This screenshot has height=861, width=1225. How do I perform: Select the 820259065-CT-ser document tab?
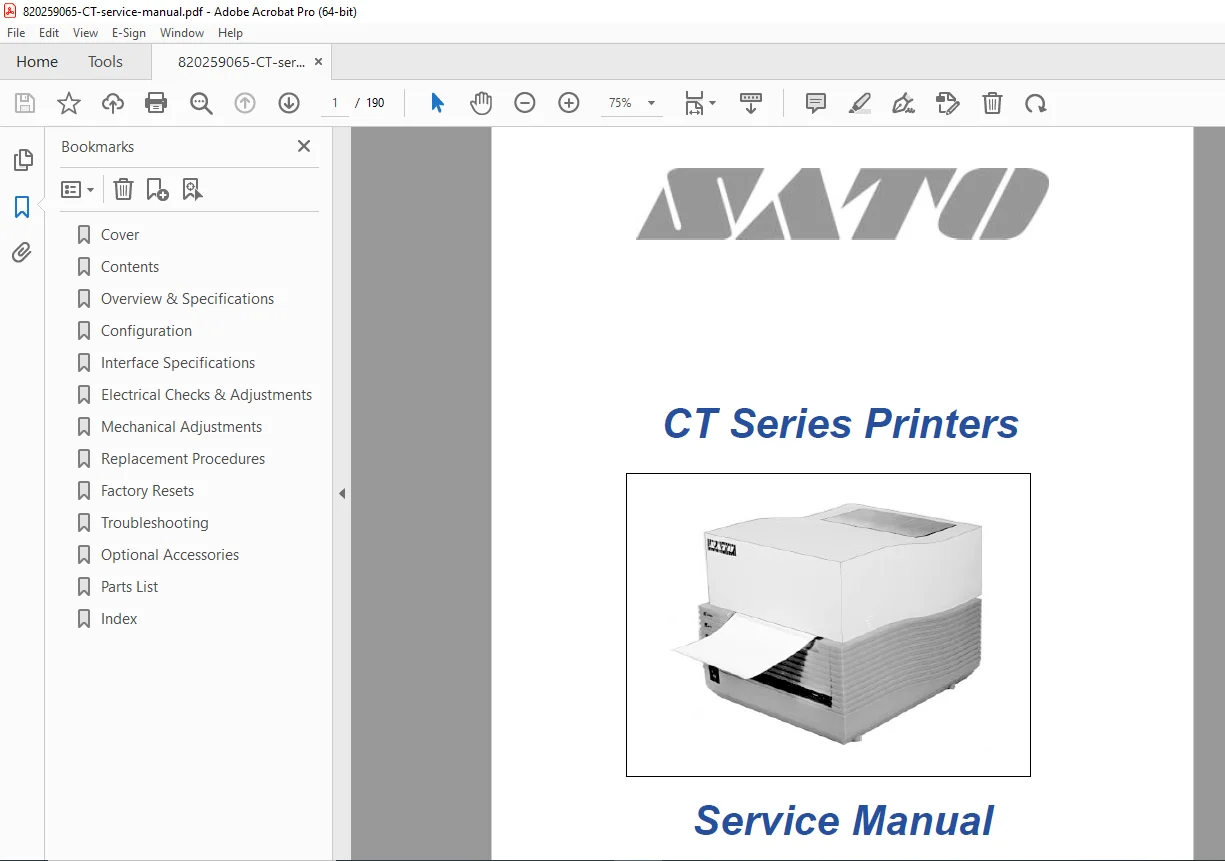point(241,61)
